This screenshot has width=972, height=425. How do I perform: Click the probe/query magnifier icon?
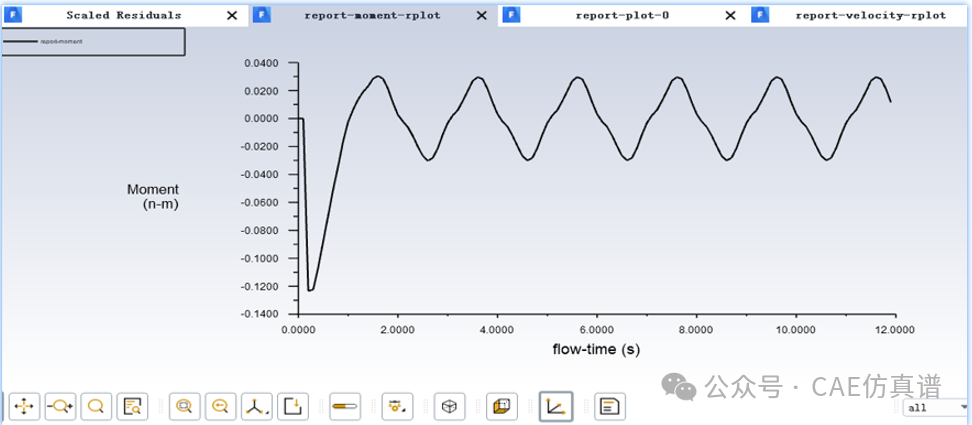[132, 406]
